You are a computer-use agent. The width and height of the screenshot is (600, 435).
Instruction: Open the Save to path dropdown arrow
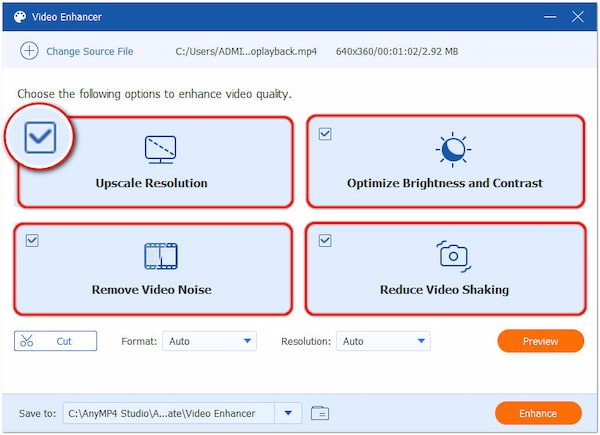[289, 413]
